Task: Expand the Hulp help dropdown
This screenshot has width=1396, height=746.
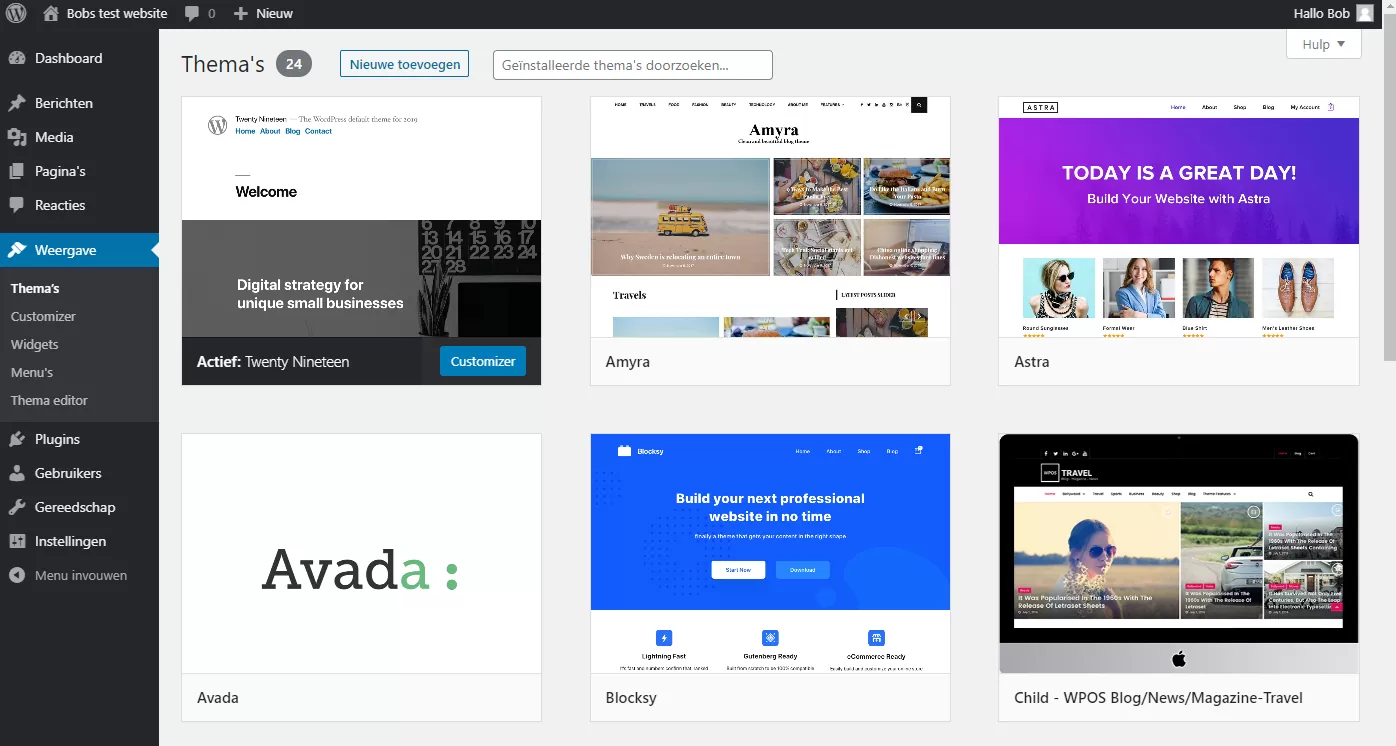Action: tap(1323, 44)
